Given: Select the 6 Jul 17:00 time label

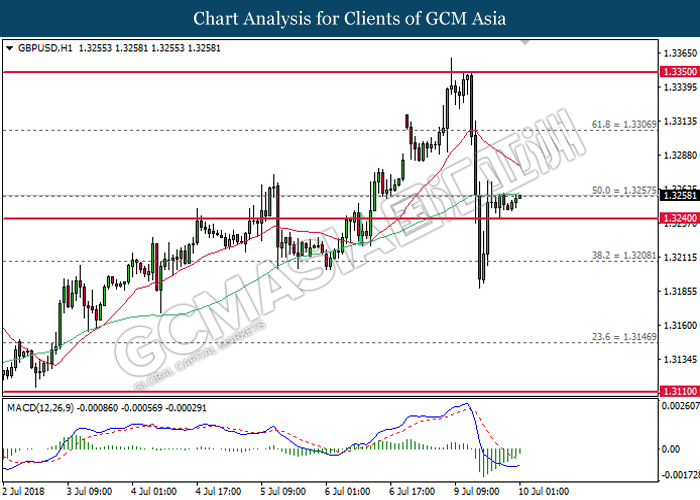Looking at the screenshot, I should [412, 492].
